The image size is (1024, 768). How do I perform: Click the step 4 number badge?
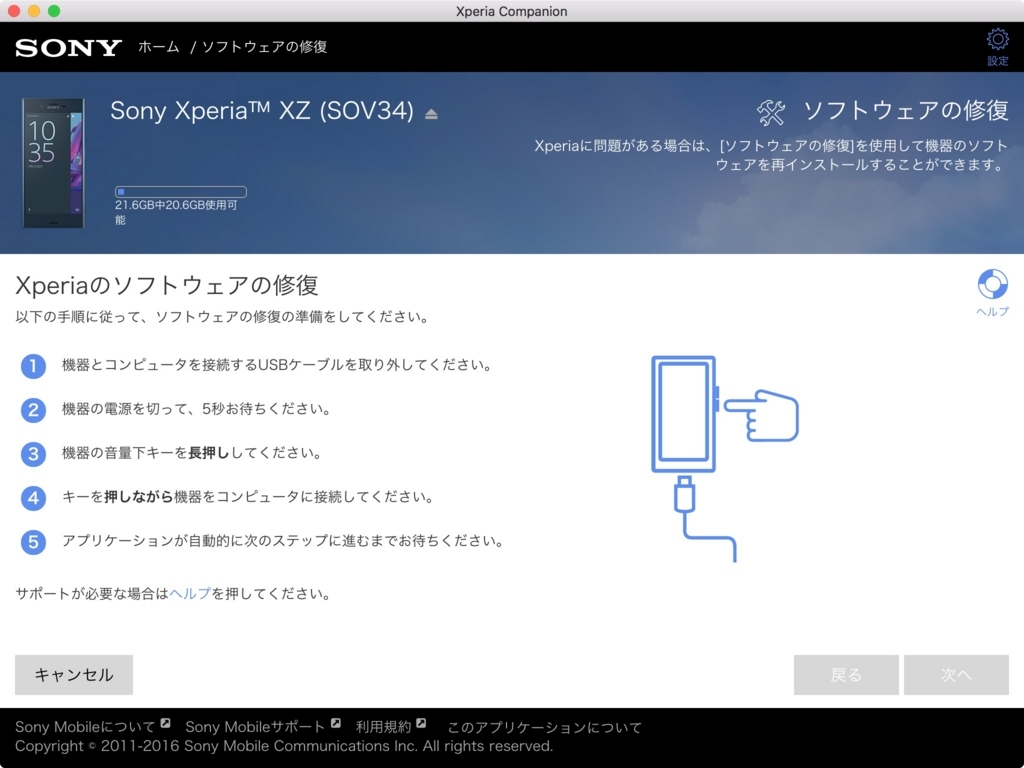tap(33, 498)
